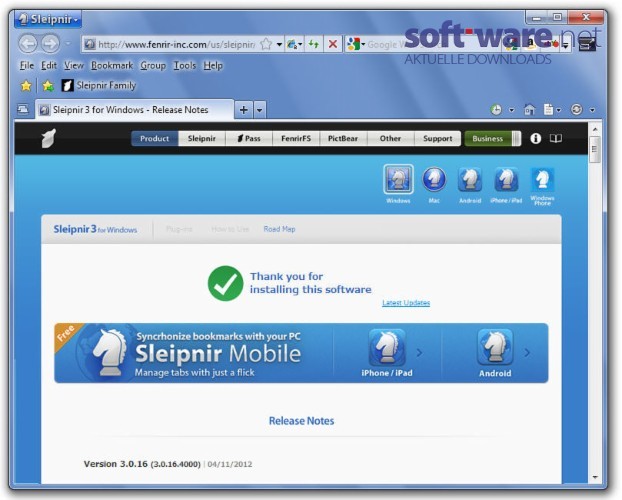The image size is (622, 500).
Task: Open the Sleipnir application menu button
Action: point(48,19)
